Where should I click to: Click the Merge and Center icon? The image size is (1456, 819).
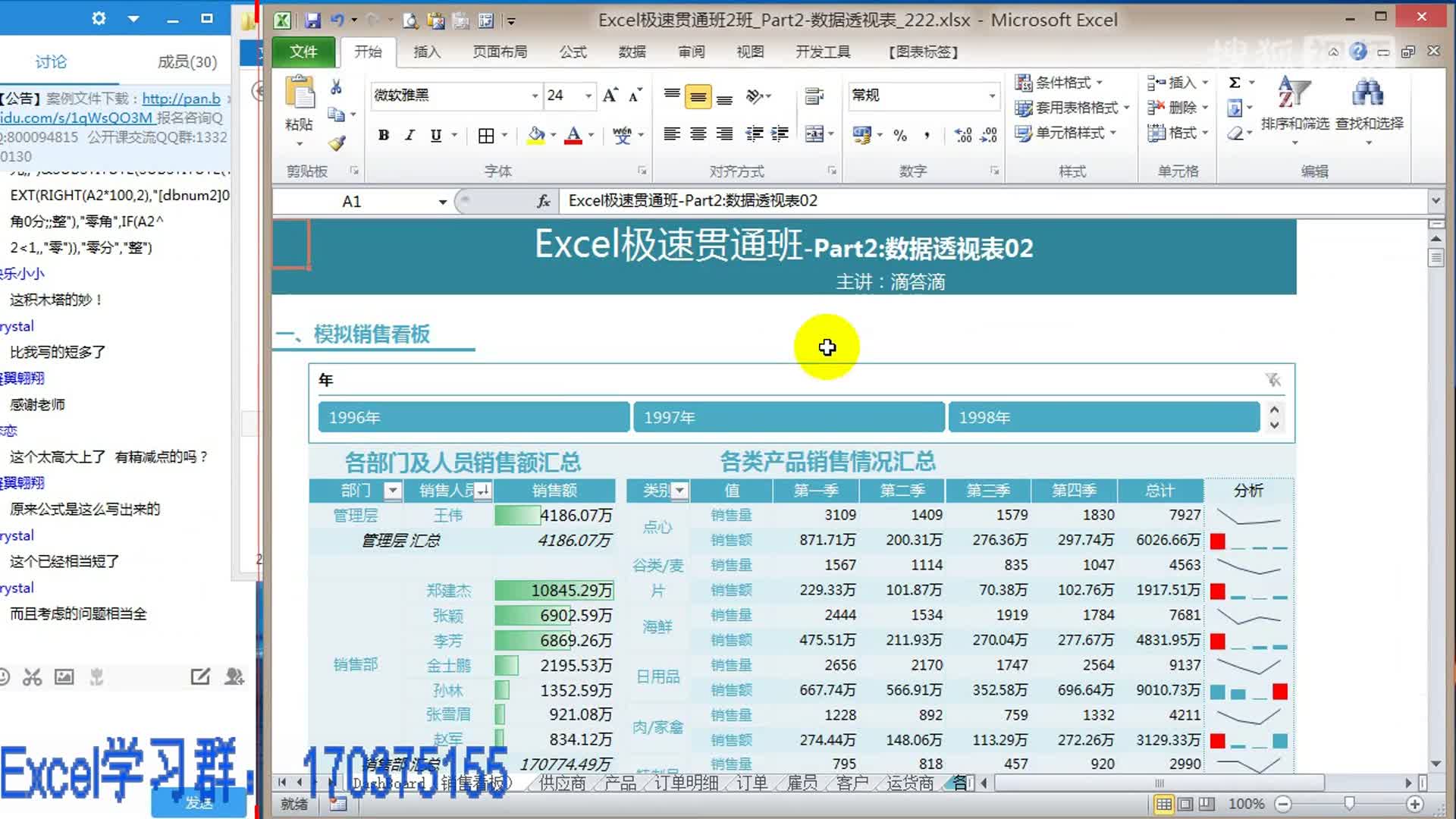(x=814, y=134)
